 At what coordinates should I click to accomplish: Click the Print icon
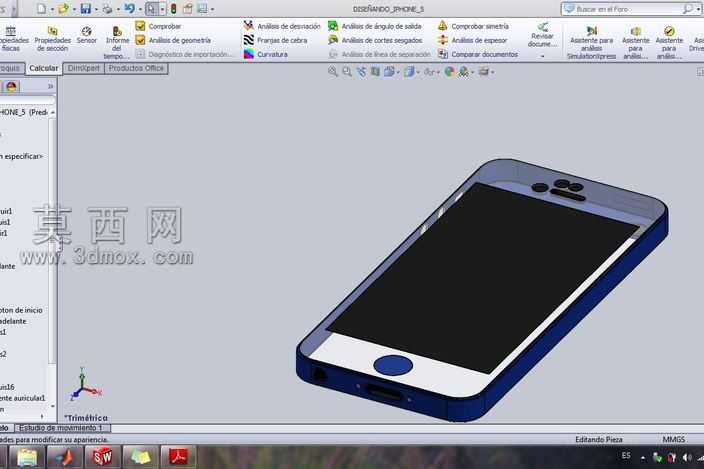[107, 8]
